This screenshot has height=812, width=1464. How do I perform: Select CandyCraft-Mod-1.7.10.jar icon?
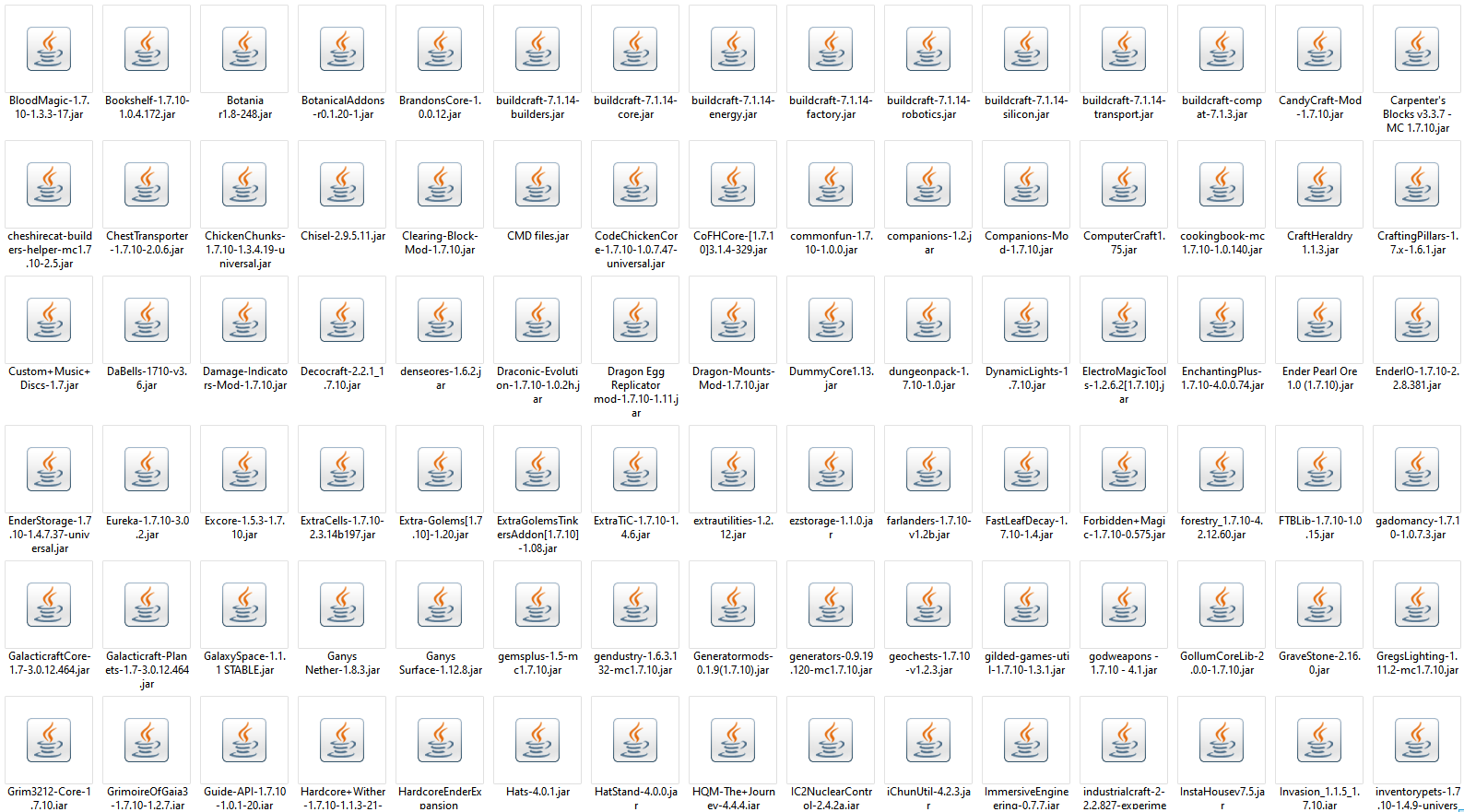point(1319,49)
